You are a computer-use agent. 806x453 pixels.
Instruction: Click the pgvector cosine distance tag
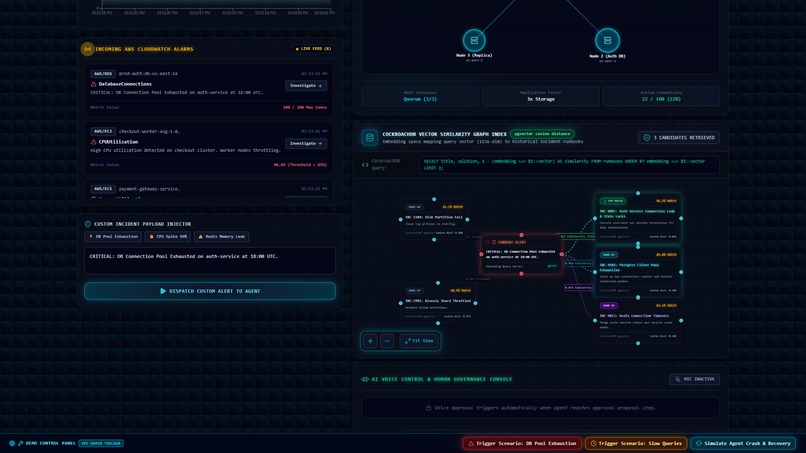(542, 134)
